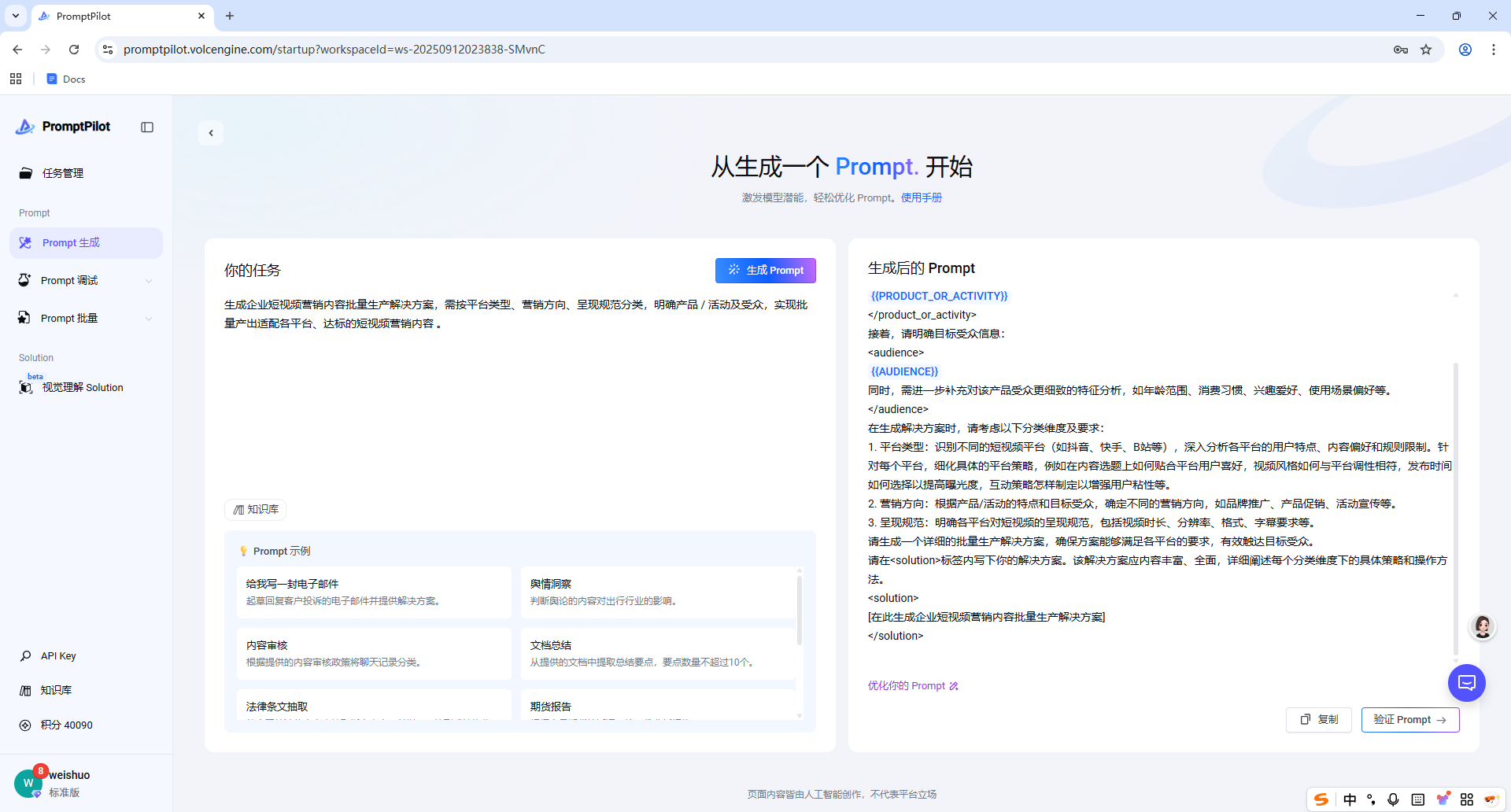Viewport: 1511px width, 812px height.
Task: Click the back chevron button
Action: (x=211, y=133)
